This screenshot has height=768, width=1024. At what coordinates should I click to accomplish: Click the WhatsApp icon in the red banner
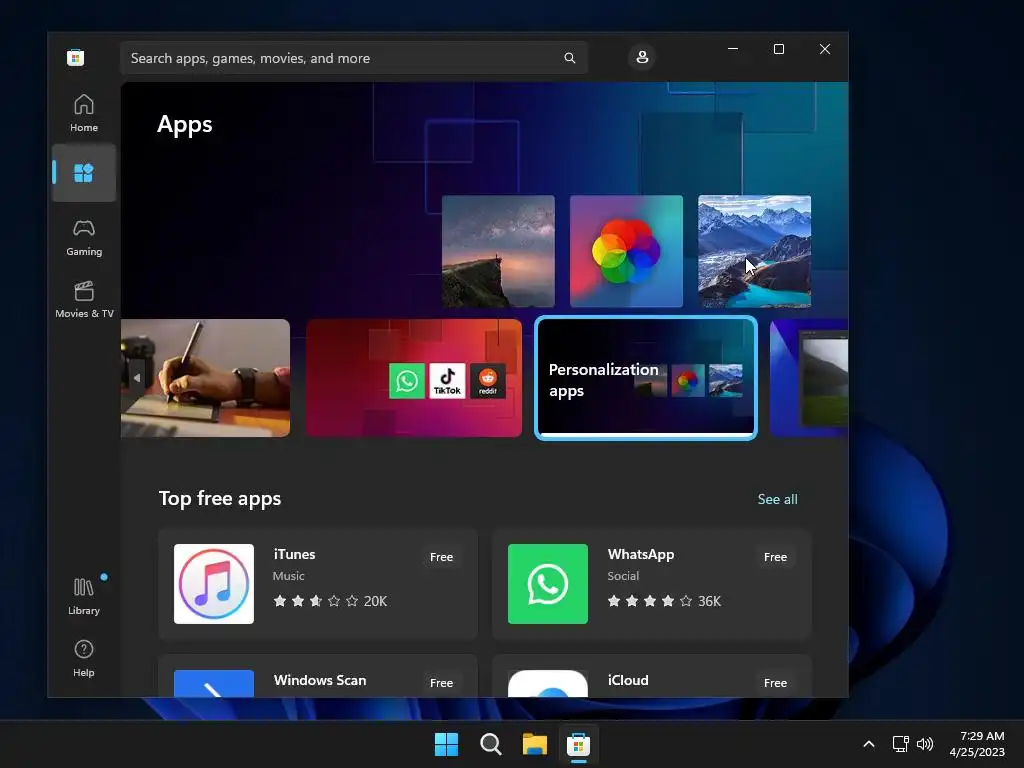(x=407, y=381)
